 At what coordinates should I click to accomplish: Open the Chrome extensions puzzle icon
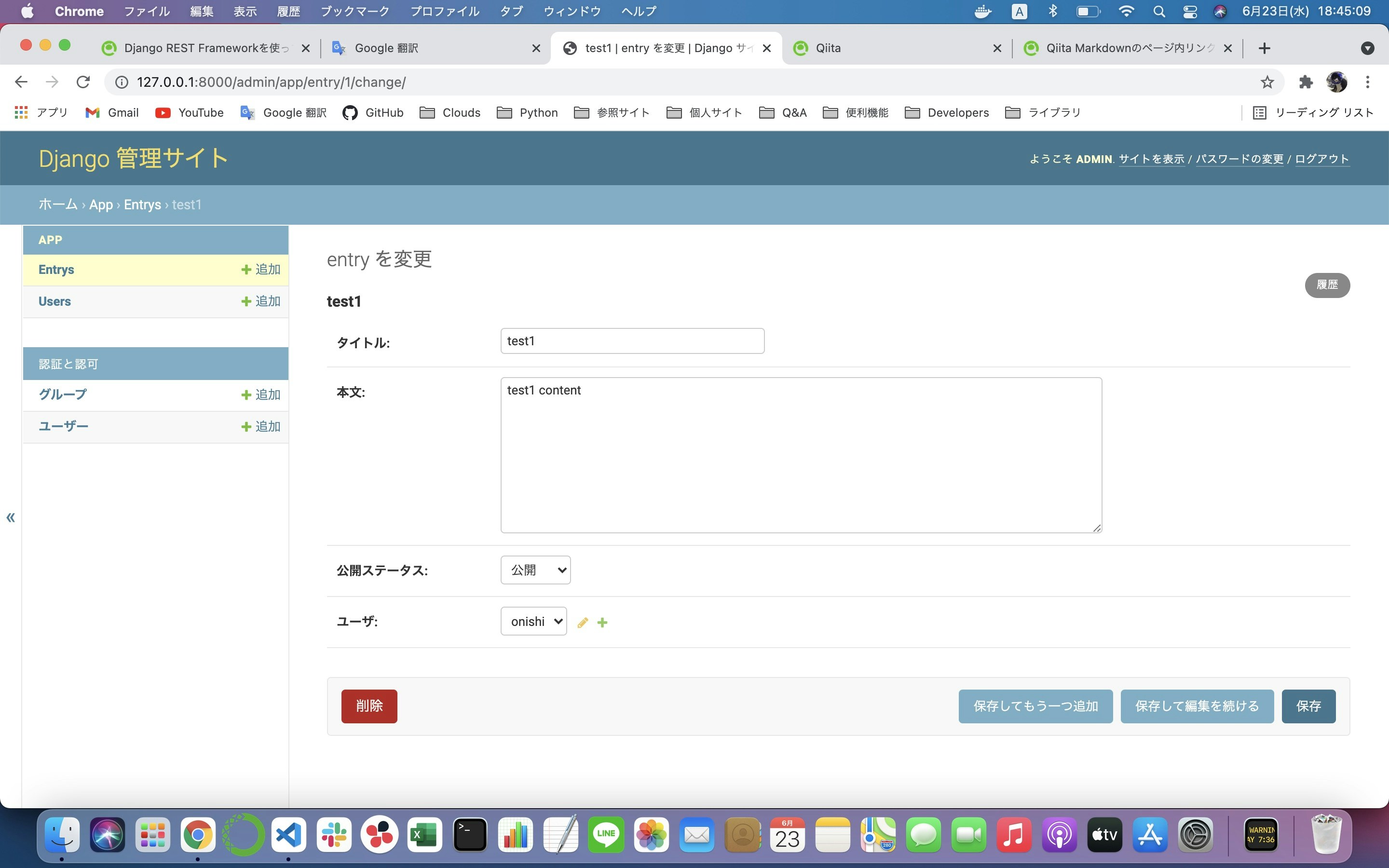point(1306,82)
